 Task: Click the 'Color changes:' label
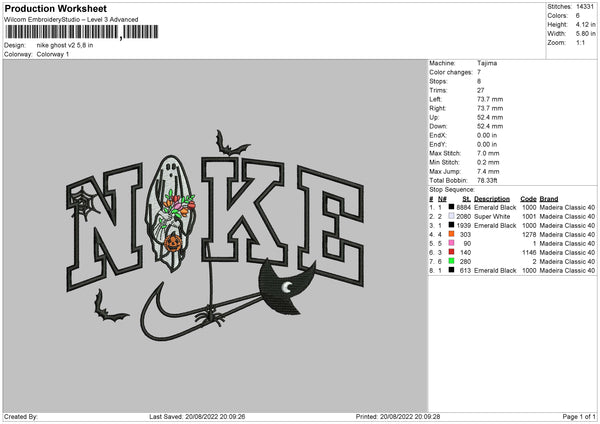pyautogui.click(x=451, y=72)
